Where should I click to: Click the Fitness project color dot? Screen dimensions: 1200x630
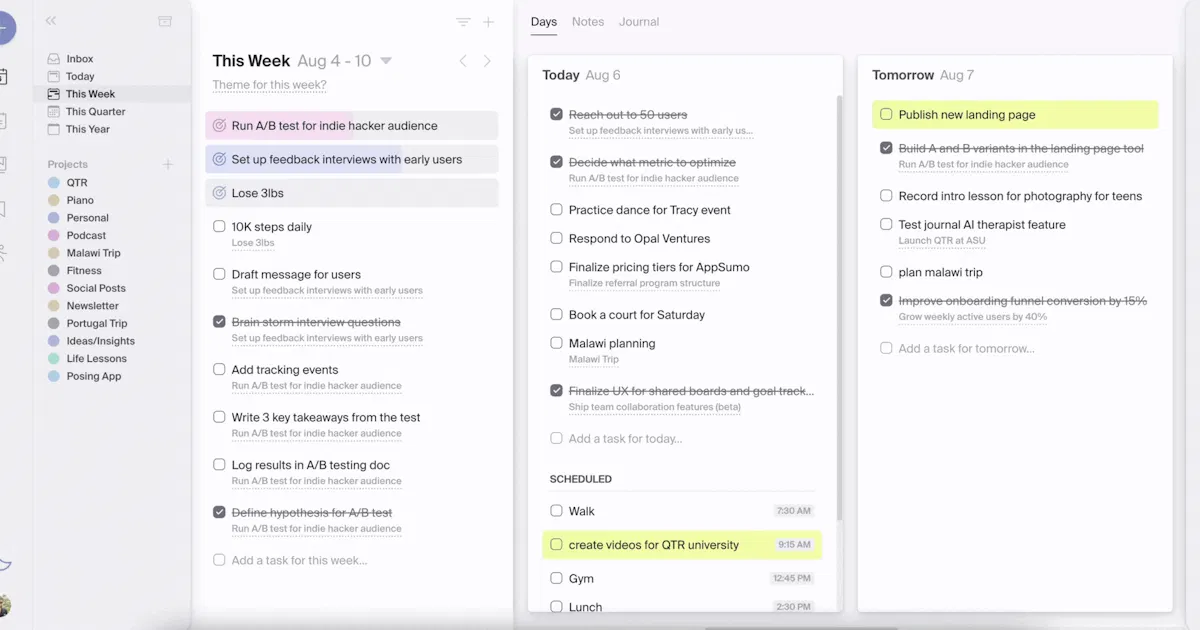[54, 270]
